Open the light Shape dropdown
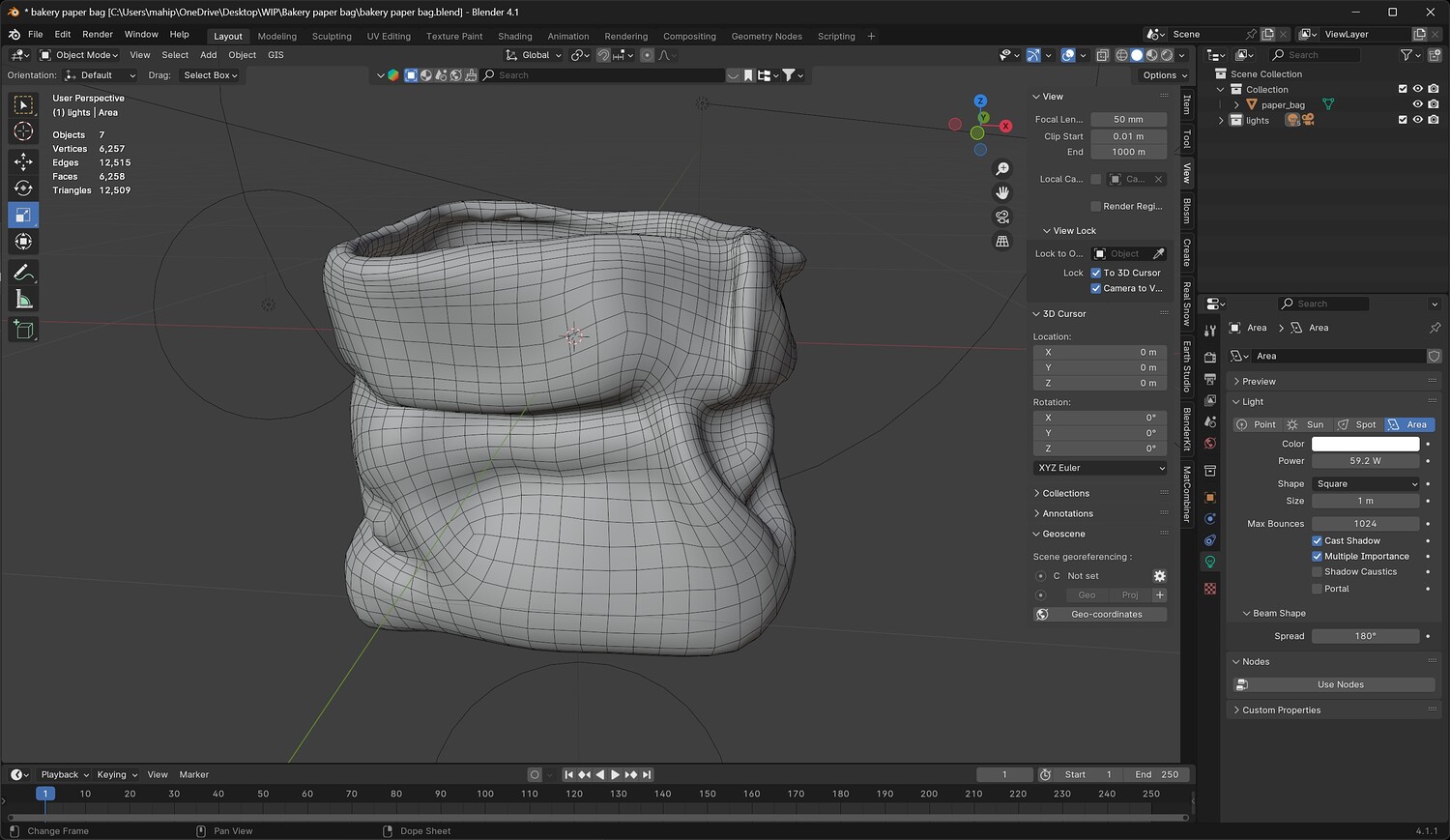 (x=1365, y=483)
